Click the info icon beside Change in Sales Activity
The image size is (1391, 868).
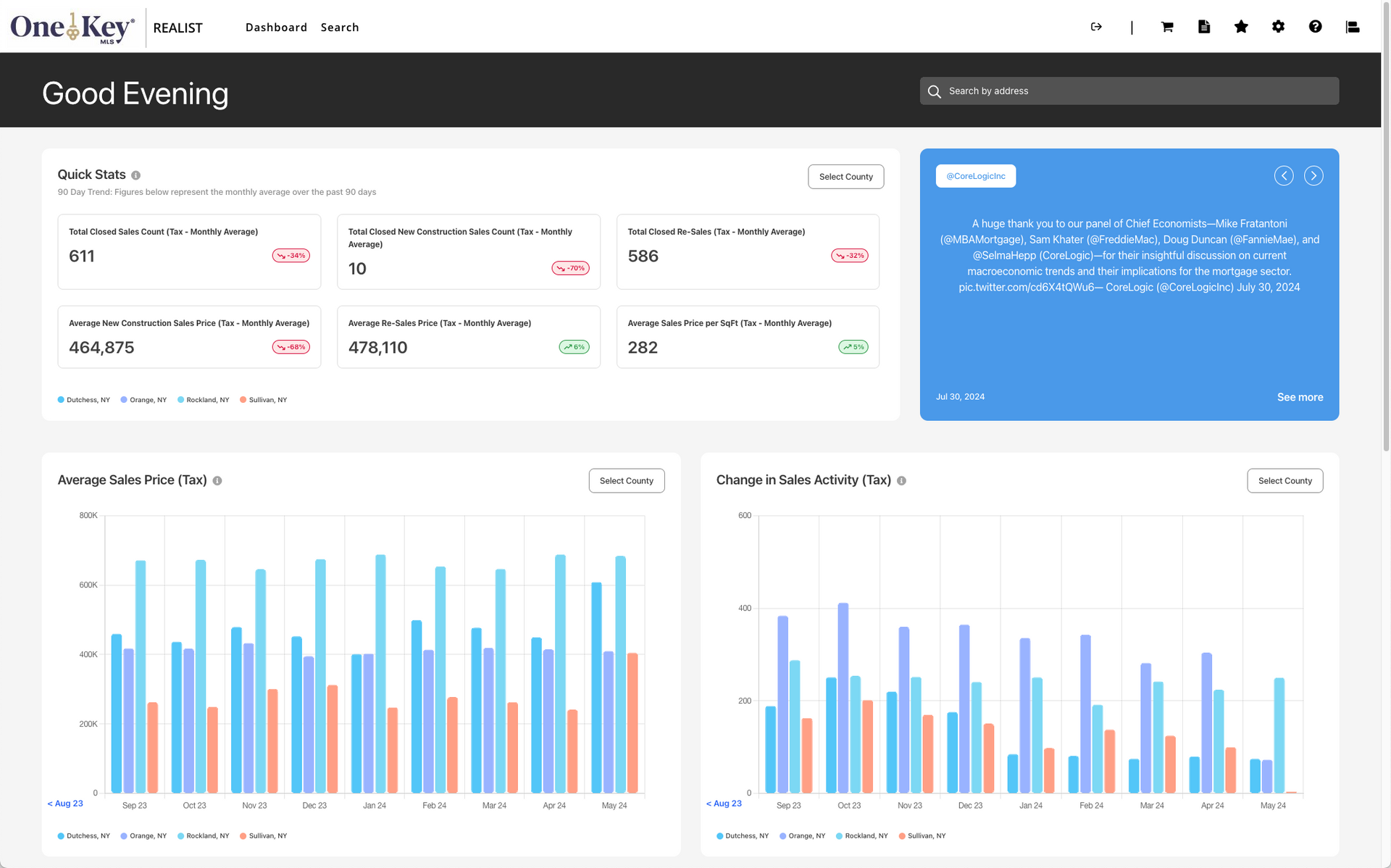click(x=902, y=480)
